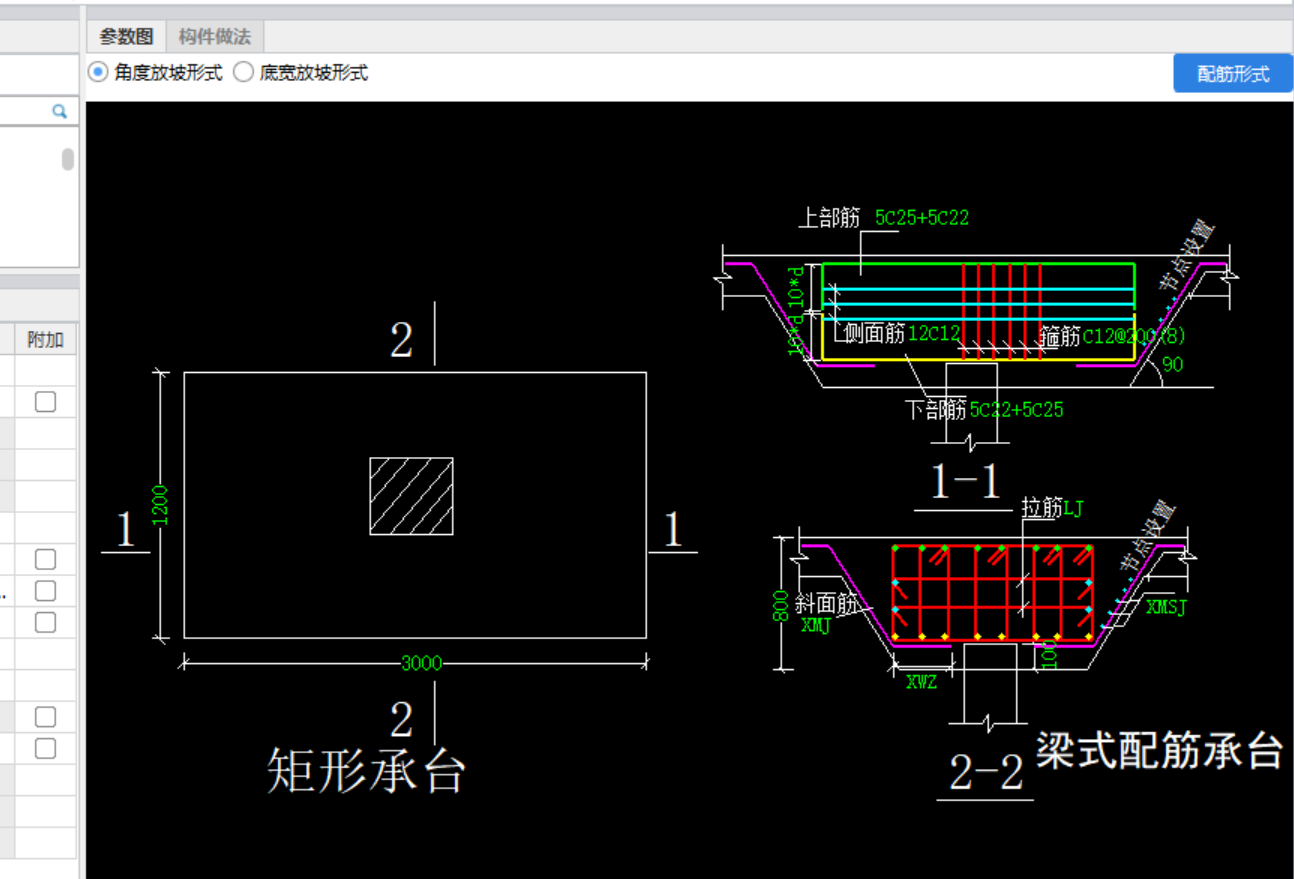Click the search magnifier icon

(x=59, y=111)
